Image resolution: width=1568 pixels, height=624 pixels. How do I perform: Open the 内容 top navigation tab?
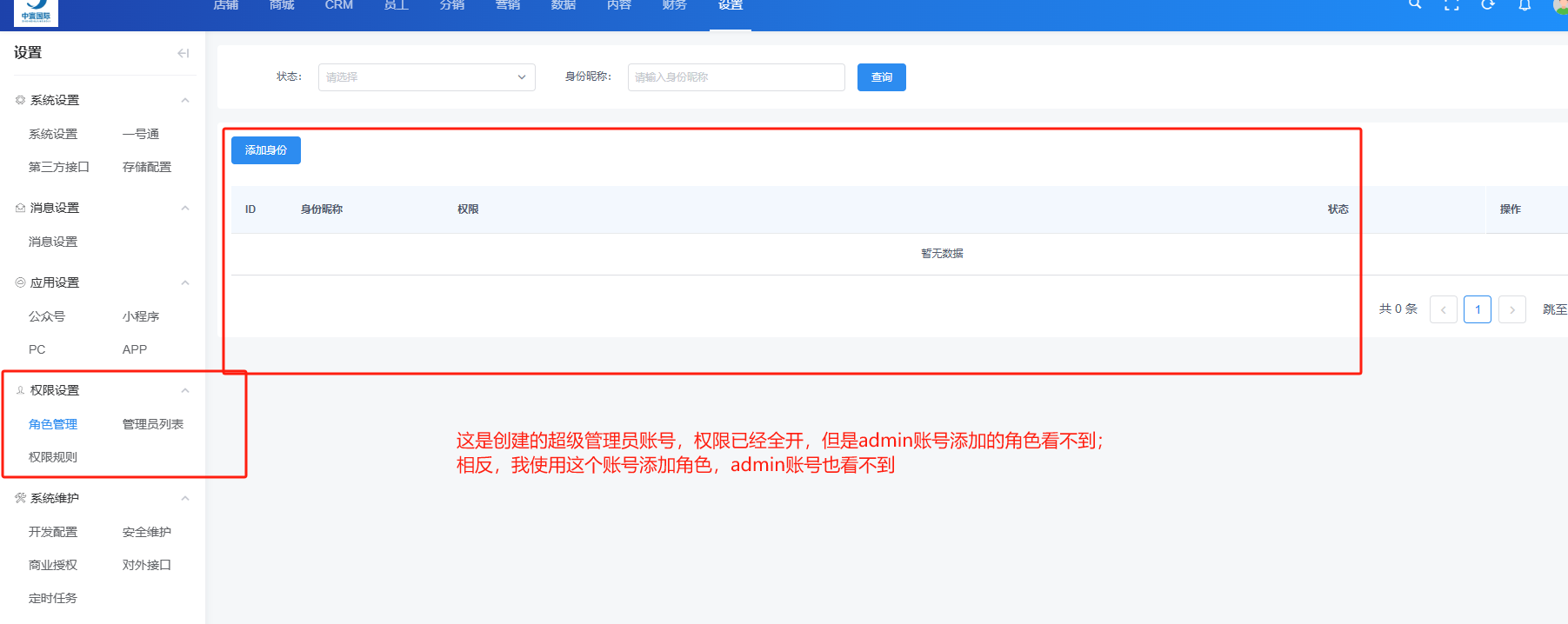point(619,5)
